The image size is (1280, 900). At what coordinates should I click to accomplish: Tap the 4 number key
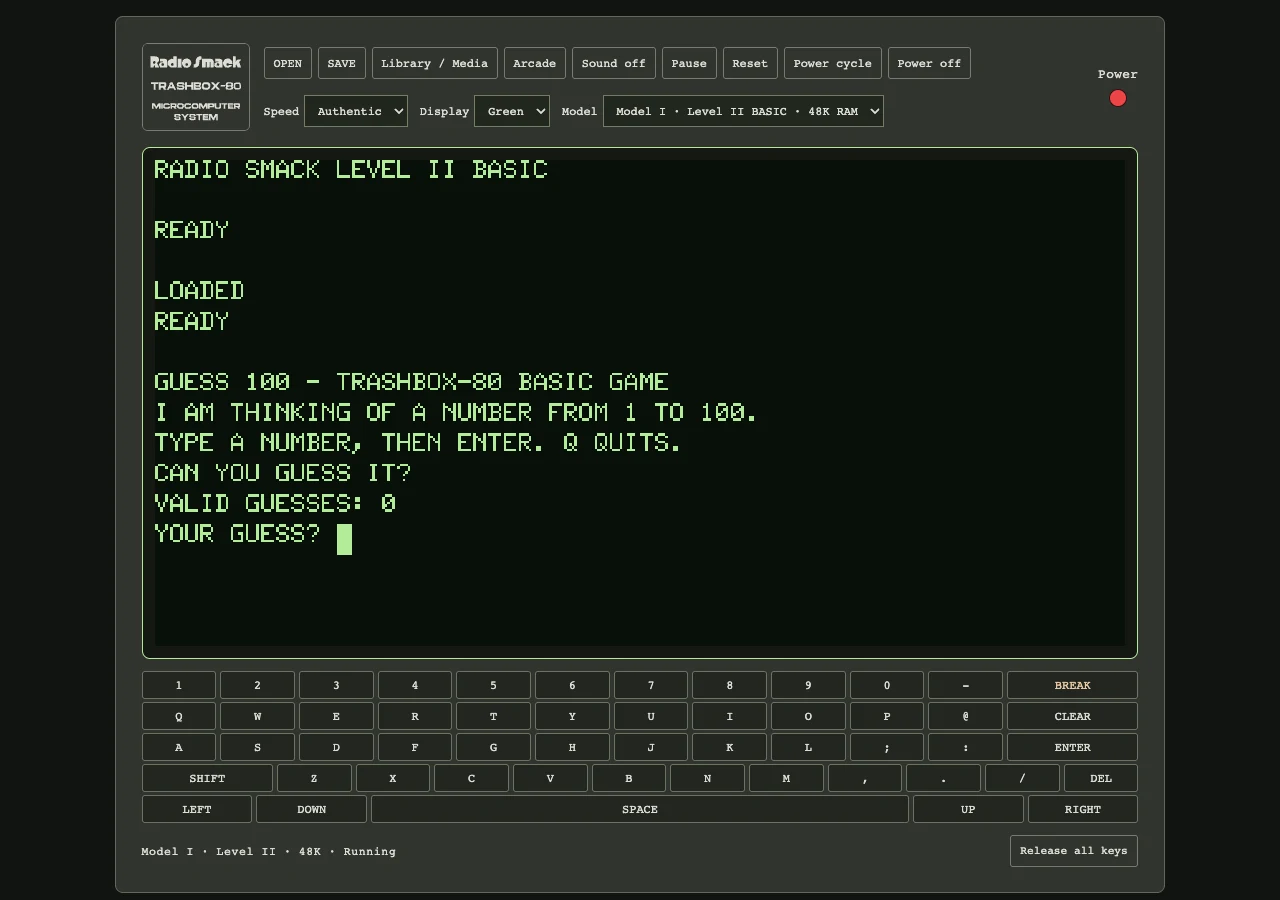pyautogui.click(x=415, y=685)
